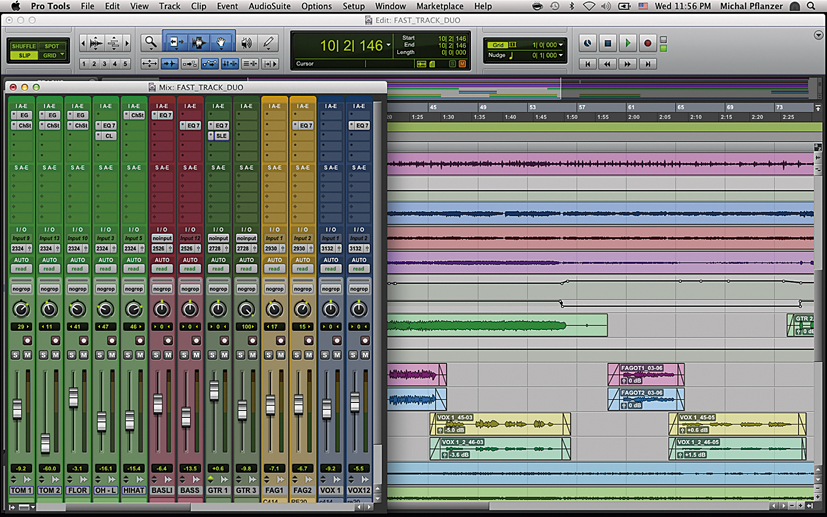Open the Track menu
The height and width of the screenshot is (517, 827).
coord(170,6)
